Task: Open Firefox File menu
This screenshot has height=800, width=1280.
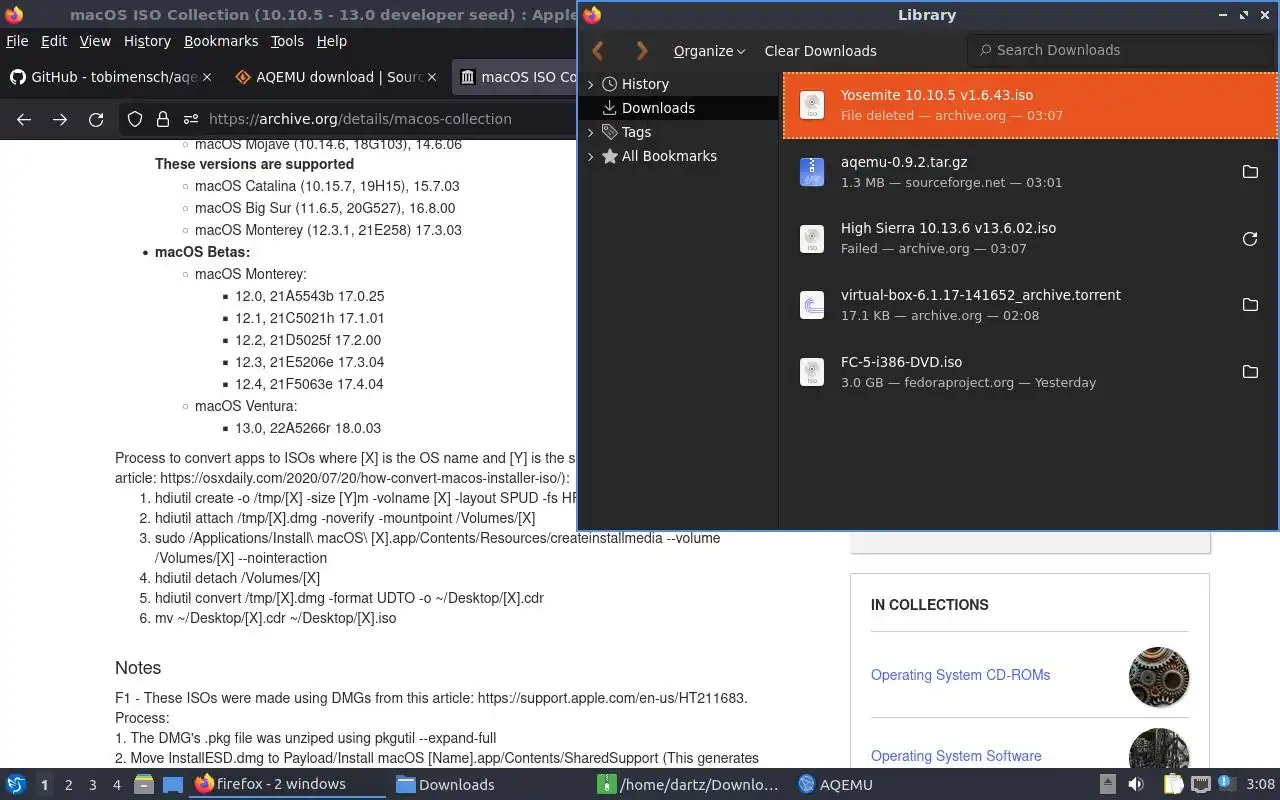Action: click(17, 41)
